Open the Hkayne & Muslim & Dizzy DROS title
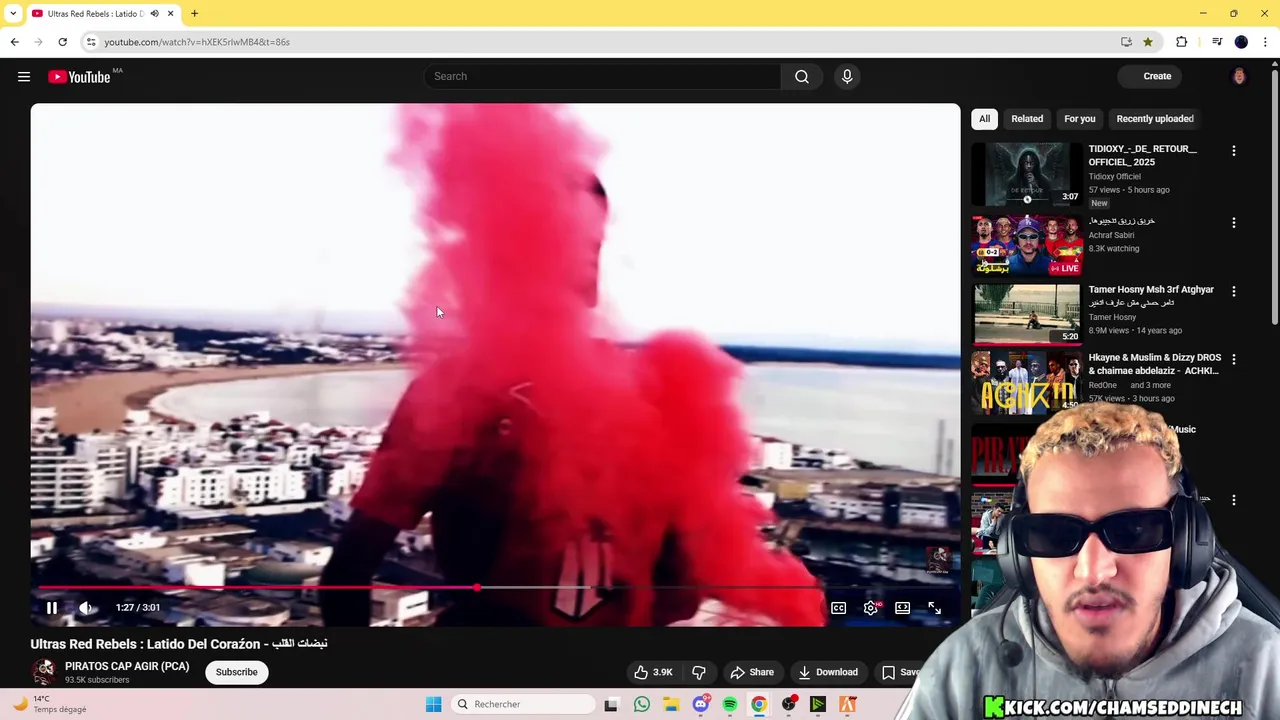The width and height of the screenshot is (1280, 720). click(1155, 364)
